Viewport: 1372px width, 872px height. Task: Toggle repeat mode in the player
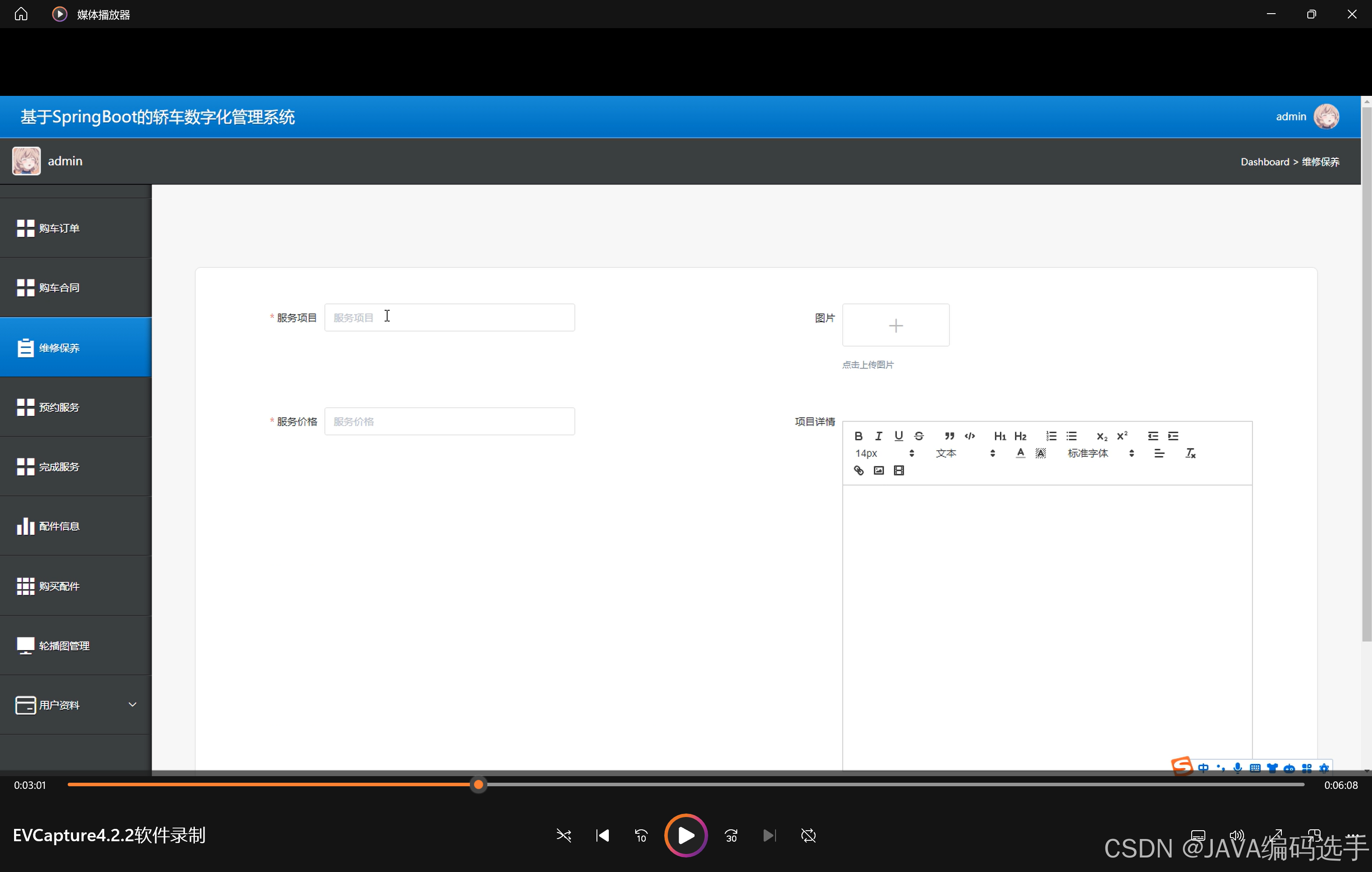click(x=808, y=836)
